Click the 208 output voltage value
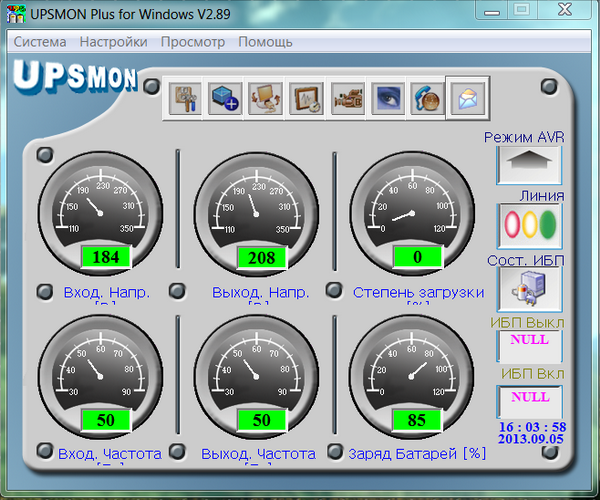The image size is (600, 500). click(262, 258)
